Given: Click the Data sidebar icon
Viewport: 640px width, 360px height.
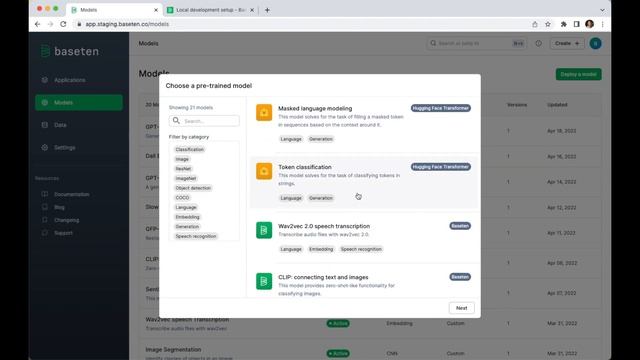Looking at the screenshot, I should click(x=45, y=125).
